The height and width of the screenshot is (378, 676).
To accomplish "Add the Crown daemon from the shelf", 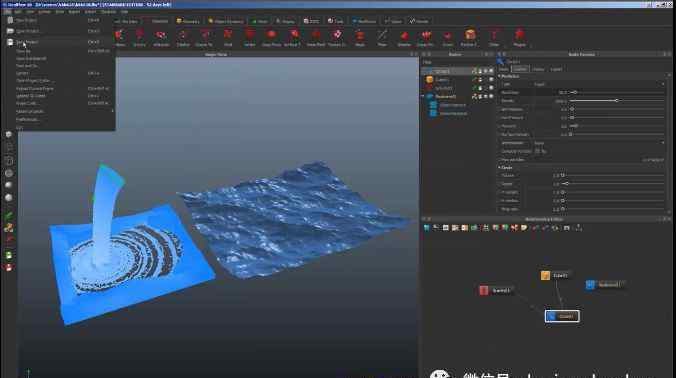I will [x=448, y=37].
